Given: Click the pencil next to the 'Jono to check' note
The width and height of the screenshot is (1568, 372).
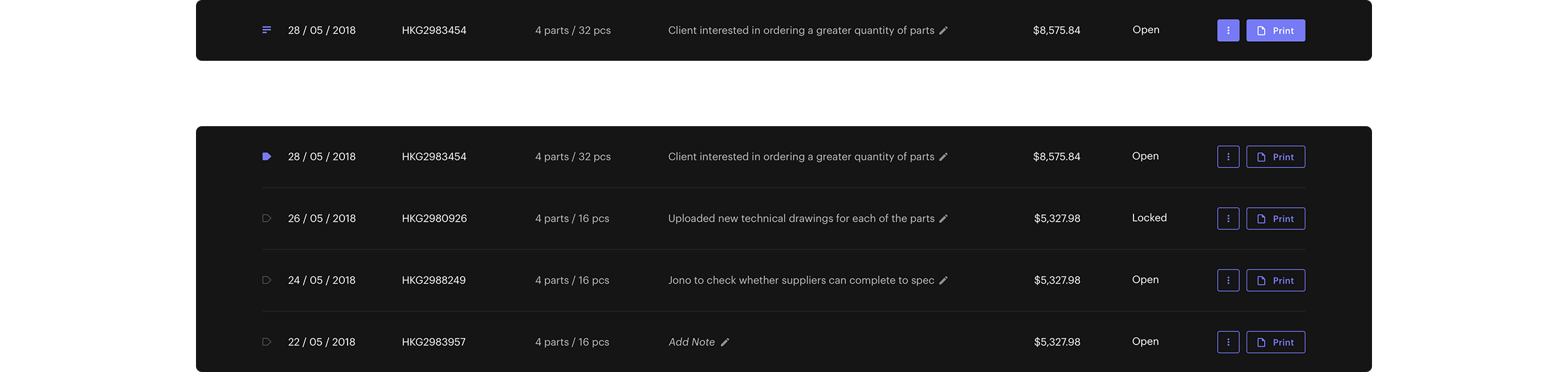Looking at the screenshot, I should [x=943, y=280].
